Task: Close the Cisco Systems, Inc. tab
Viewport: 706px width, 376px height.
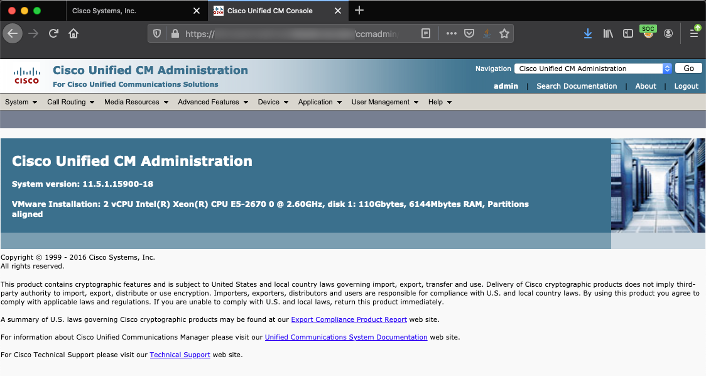Action: coord(196,11)
